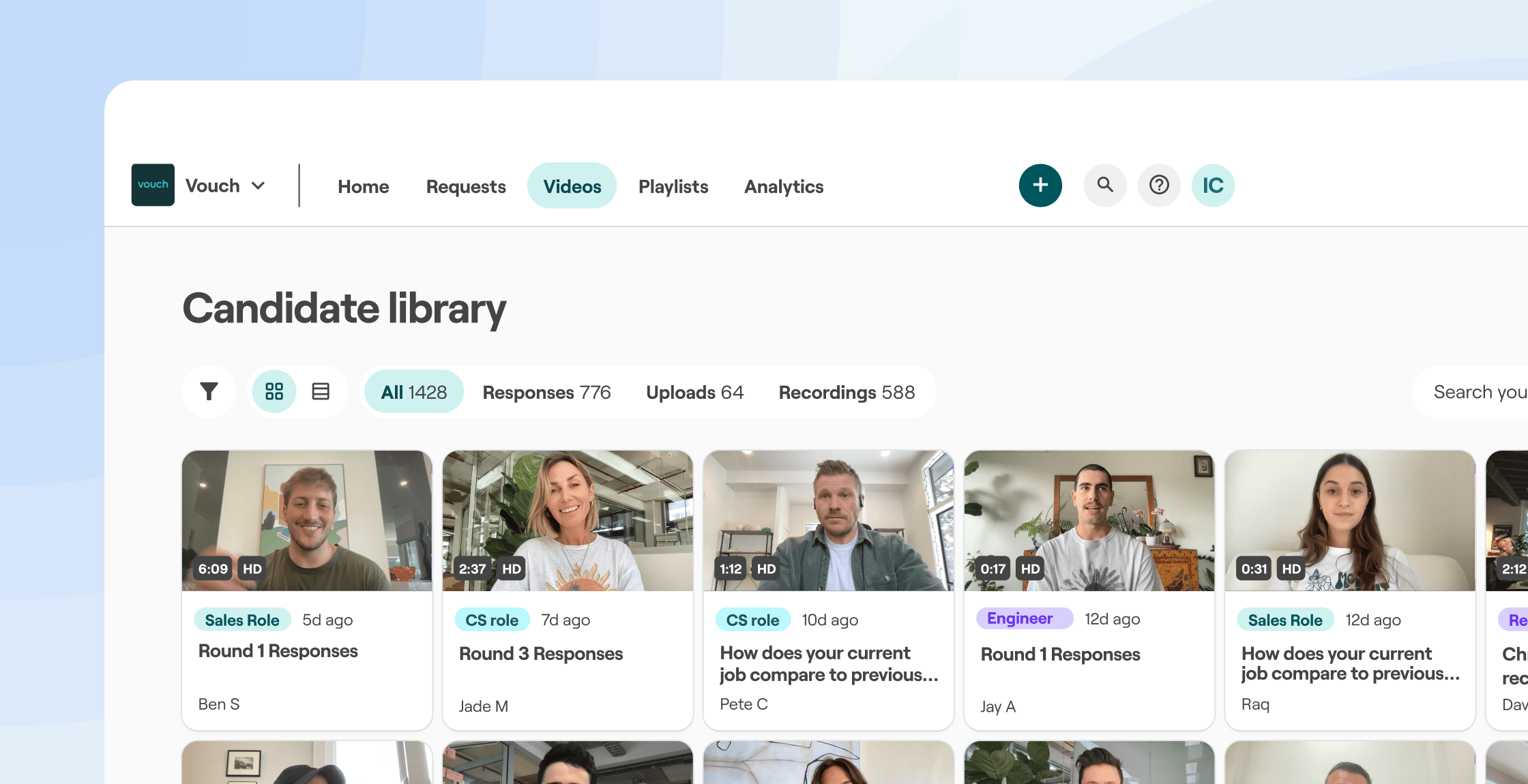Screen dimensions: 1528x784
Task: Click Sales Role tag on Ben S card
Action: (x=242, y=620)
